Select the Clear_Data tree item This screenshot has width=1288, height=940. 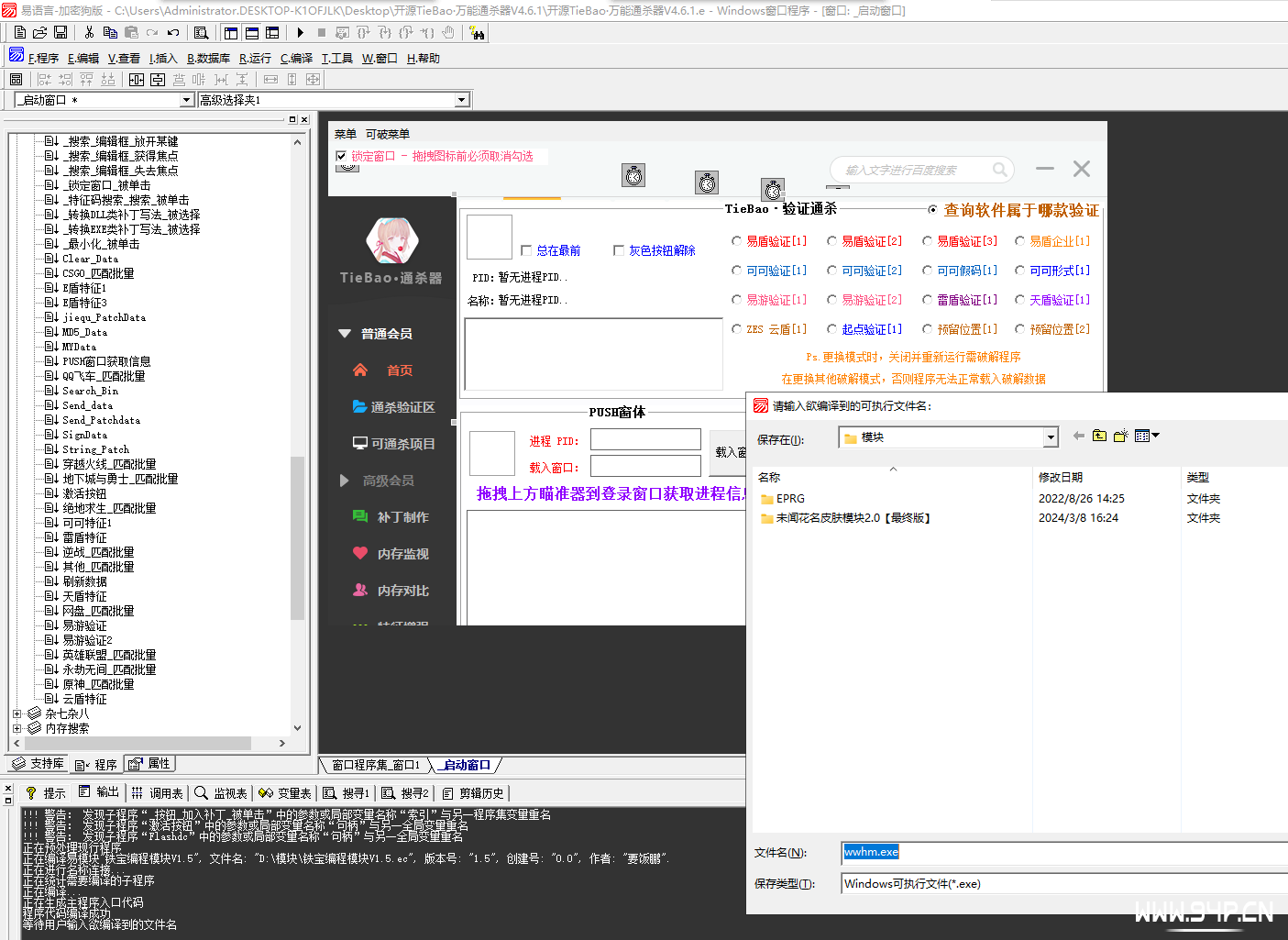point(90,259)
